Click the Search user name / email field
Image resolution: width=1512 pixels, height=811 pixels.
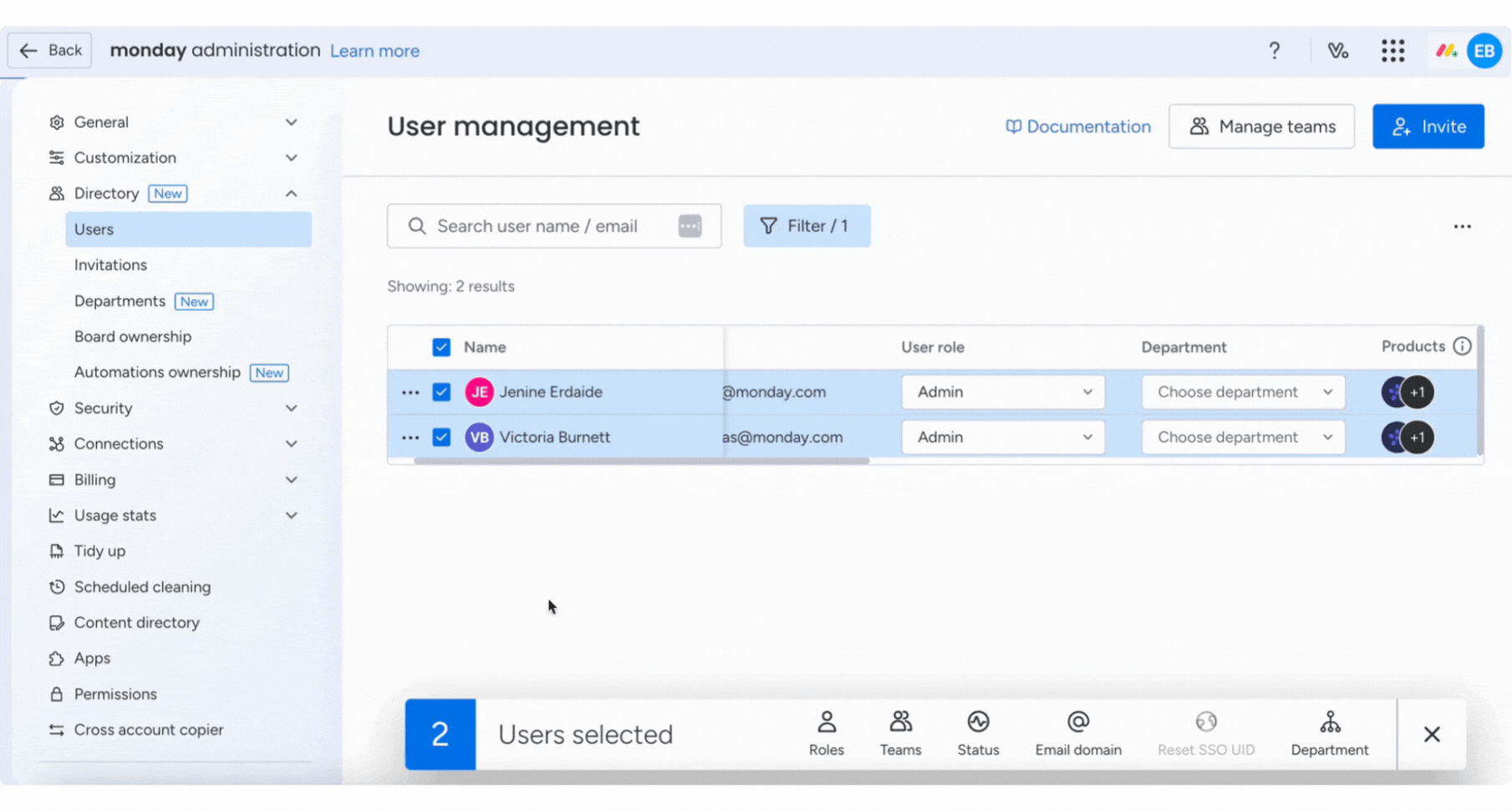coord(554,226)
